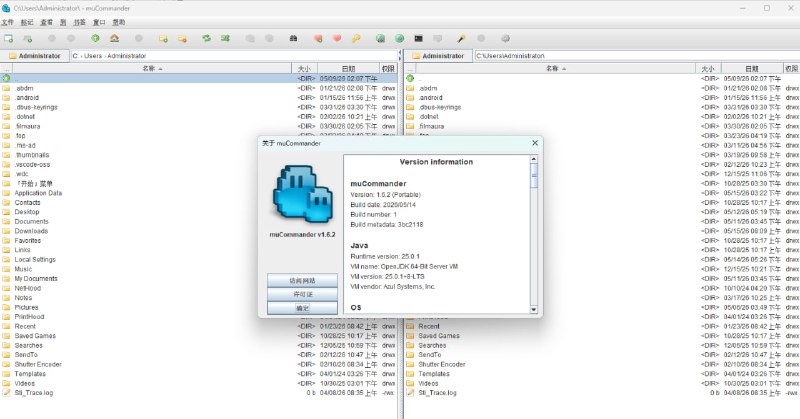Click the Connect to server globe icon
800x419 pixels.
pyautogui.click(x=381, y=38)
